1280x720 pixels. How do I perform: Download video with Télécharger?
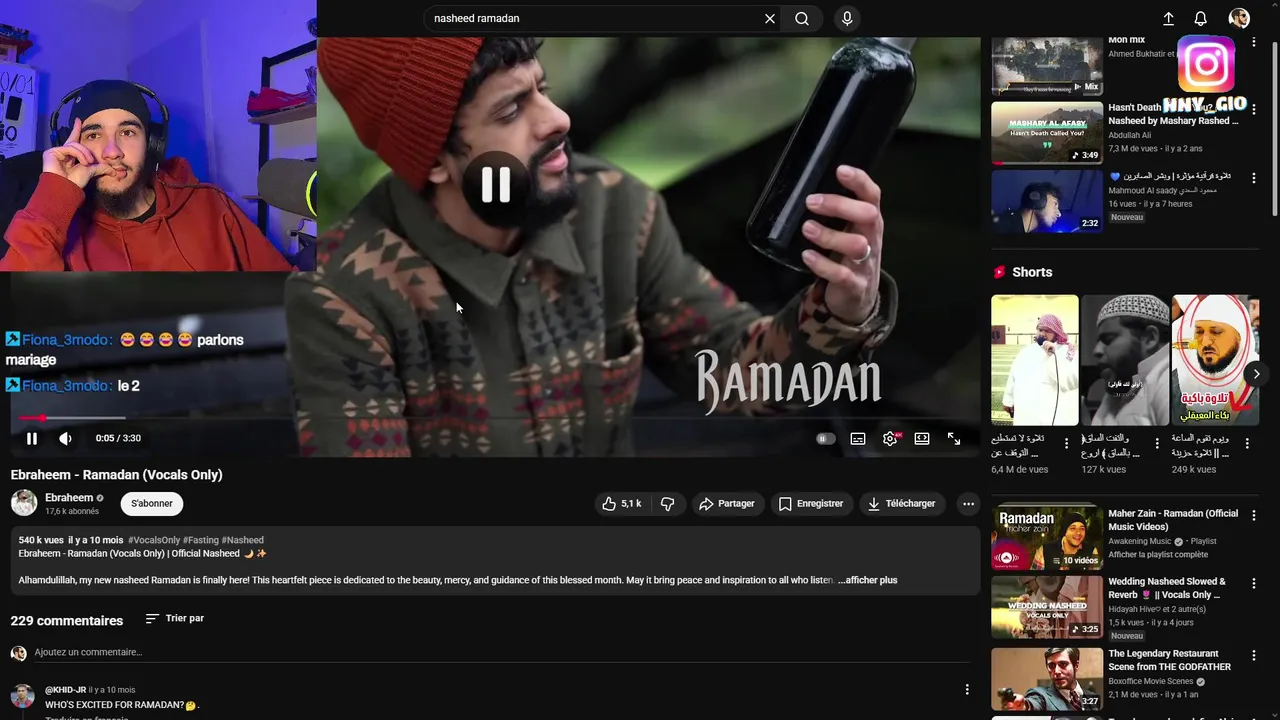pos(901,504)
